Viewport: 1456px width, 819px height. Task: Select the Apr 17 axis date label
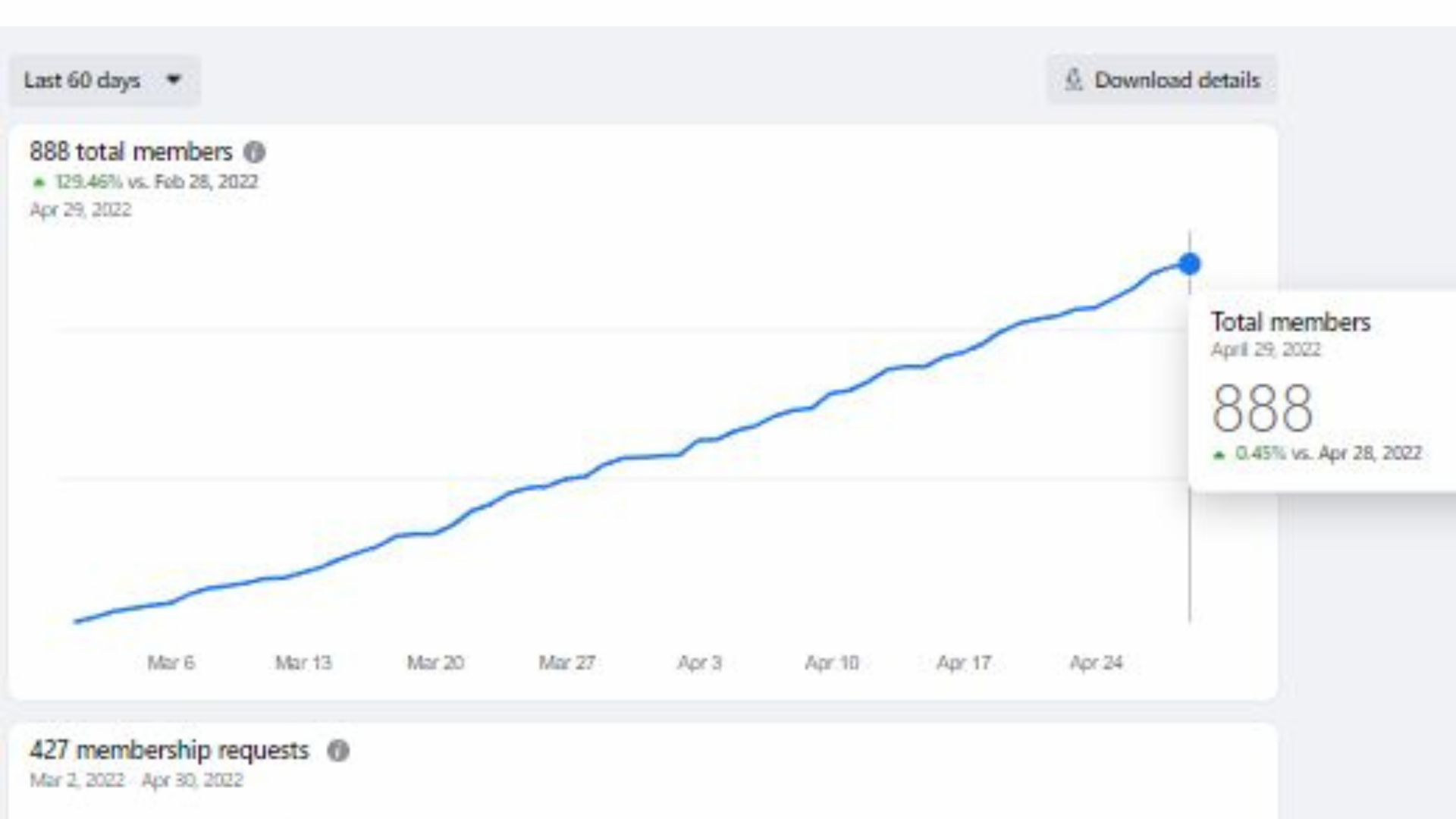click(x=964, y=663)
